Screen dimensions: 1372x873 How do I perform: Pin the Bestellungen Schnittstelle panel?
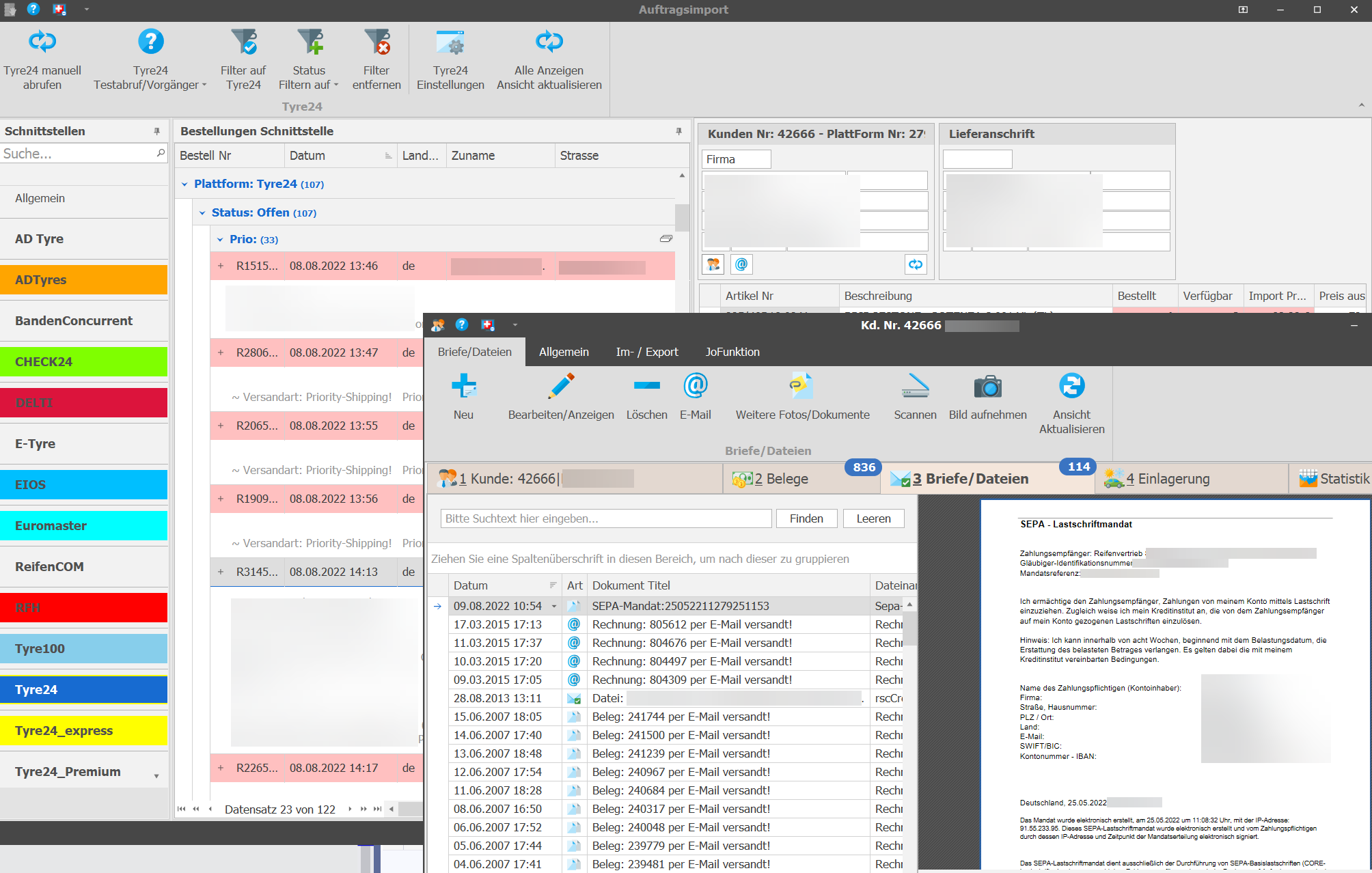(x=678, y=131)
